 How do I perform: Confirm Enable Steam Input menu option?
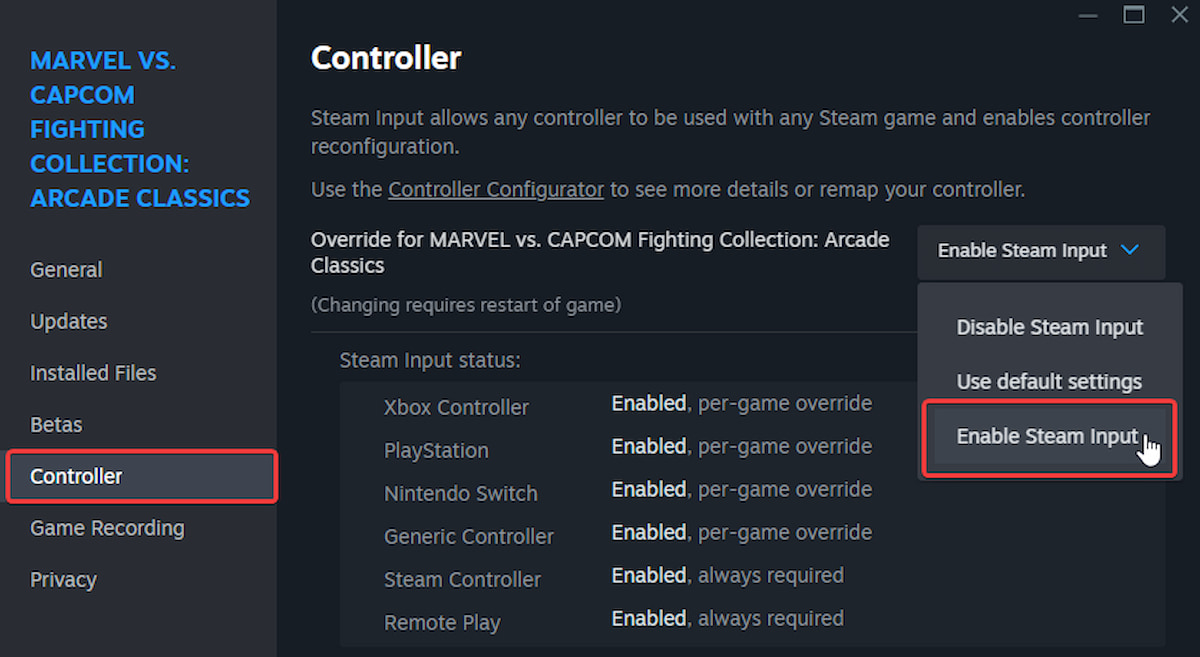[x=1048, y=436]
